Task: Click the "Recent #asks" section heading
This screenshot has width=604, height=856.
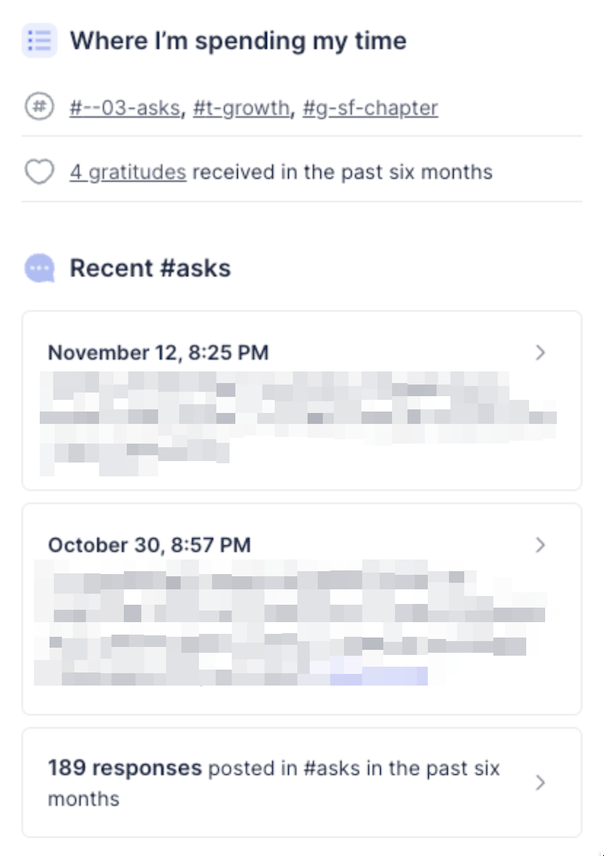Action: 150,268
